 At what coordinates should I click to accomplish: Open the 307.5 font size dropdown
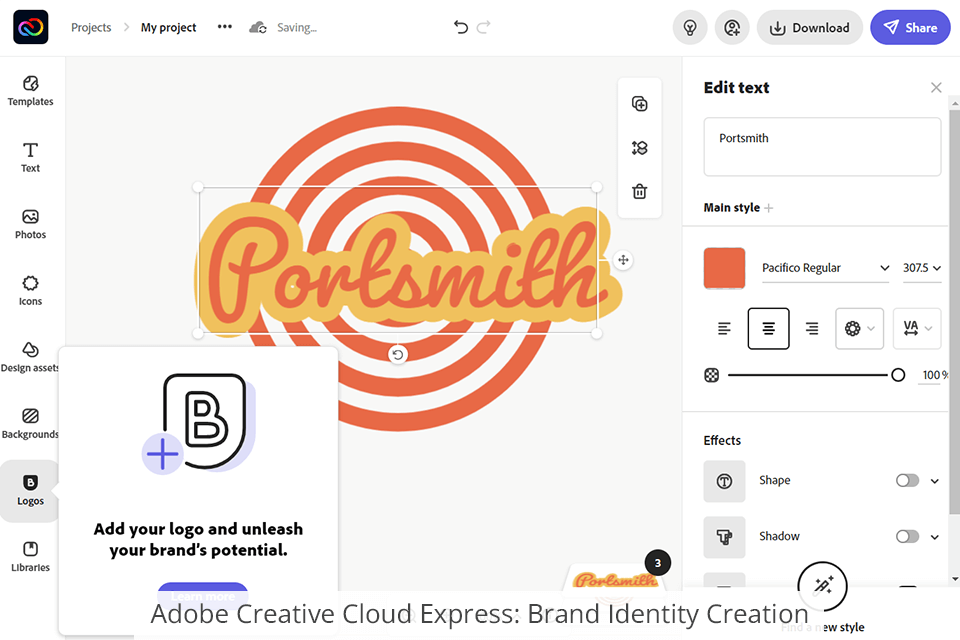pos(921,268)
